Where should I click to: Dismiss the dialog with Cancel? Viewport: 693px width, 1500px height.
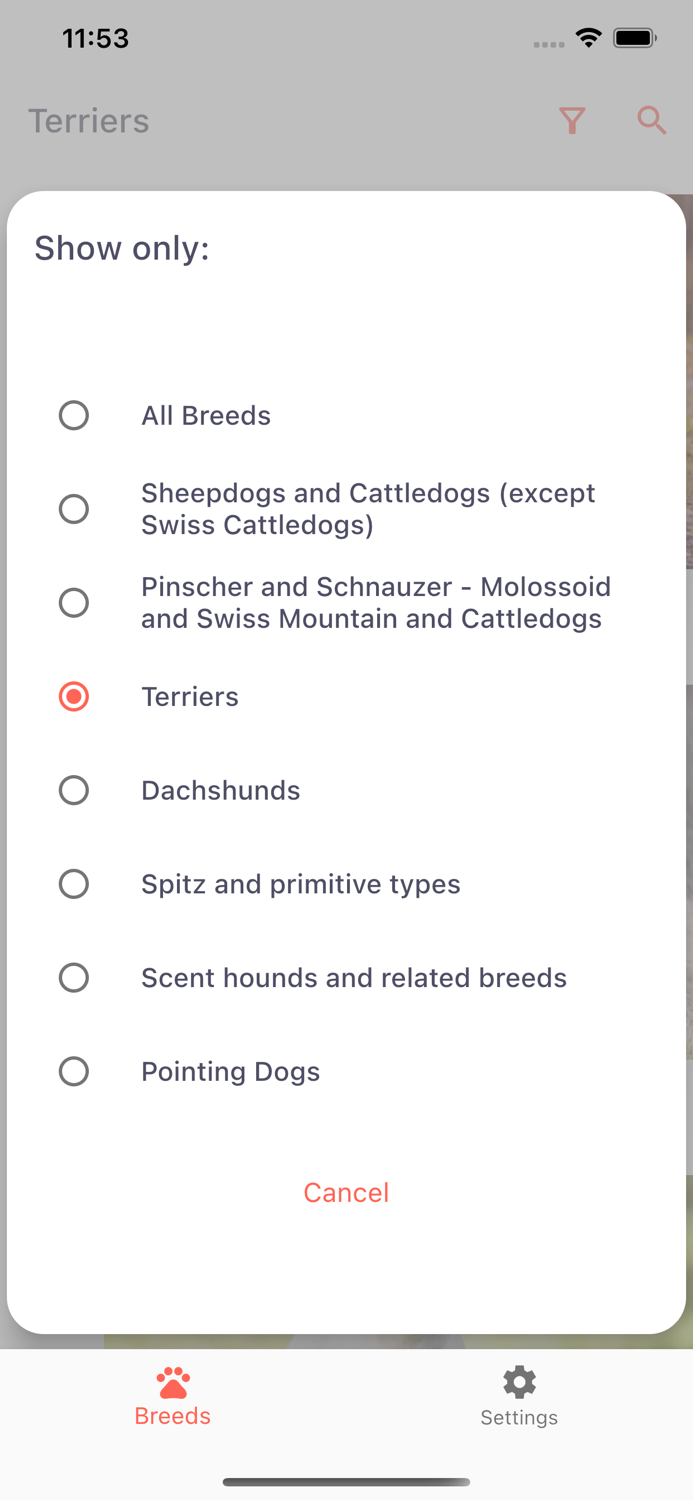(346, 1192)
